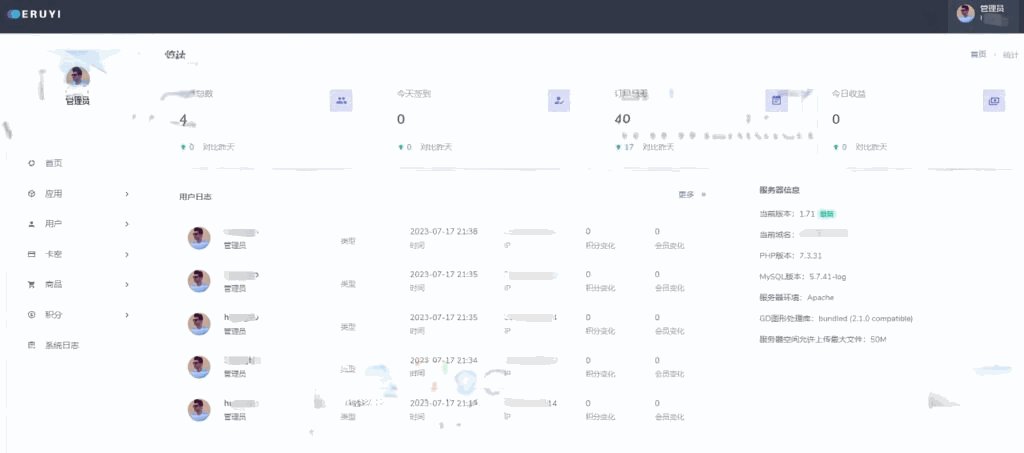Click the 管理员 name under sidebar avatar
The width and height of the screenshot is (1024, 453).
[x=78, y=101]
